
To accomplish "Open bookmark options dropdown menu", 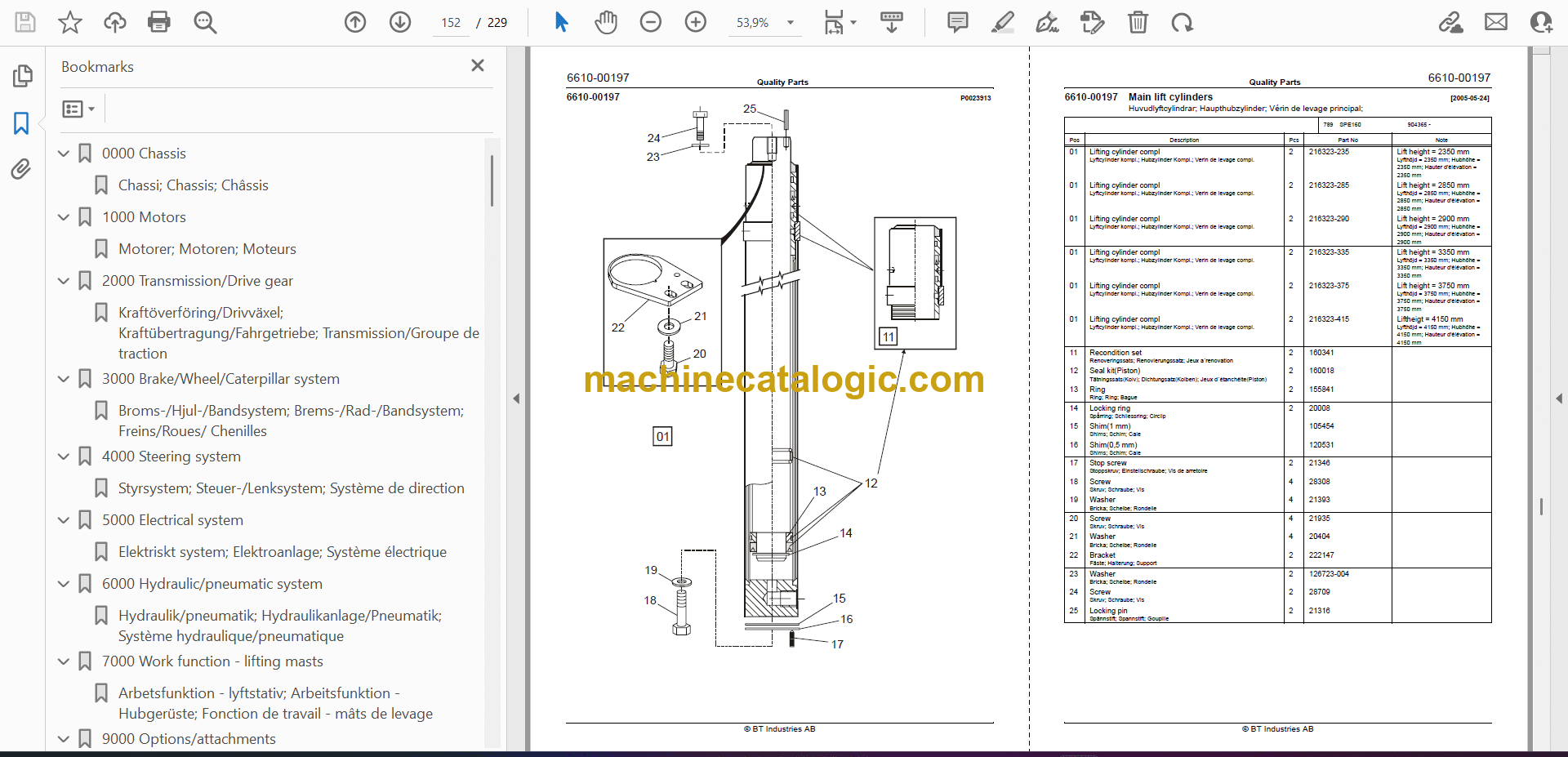I will (78, 109).
